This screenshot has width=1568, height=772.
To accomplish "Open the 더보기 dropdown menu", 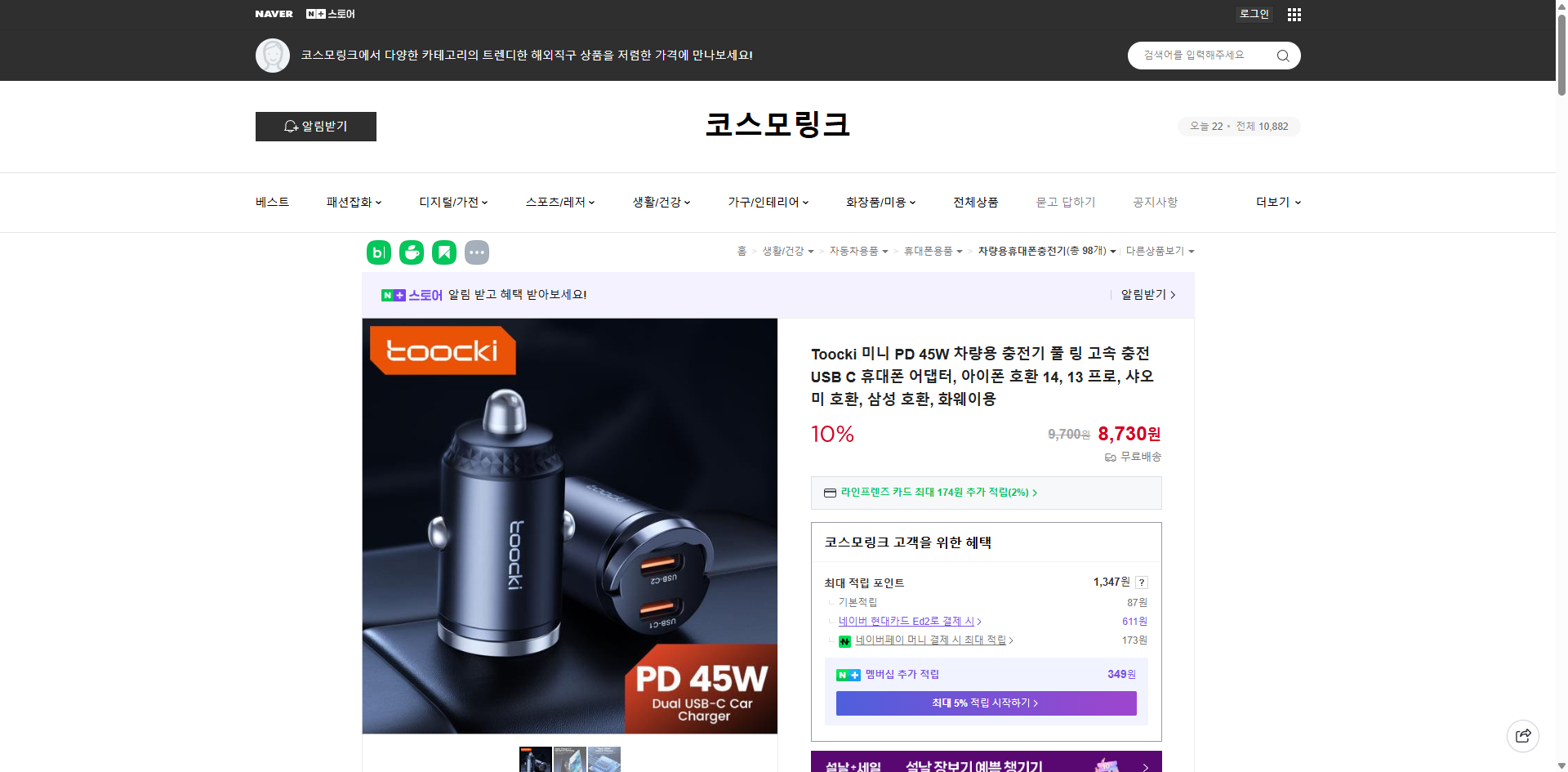I will (1276, 202).
